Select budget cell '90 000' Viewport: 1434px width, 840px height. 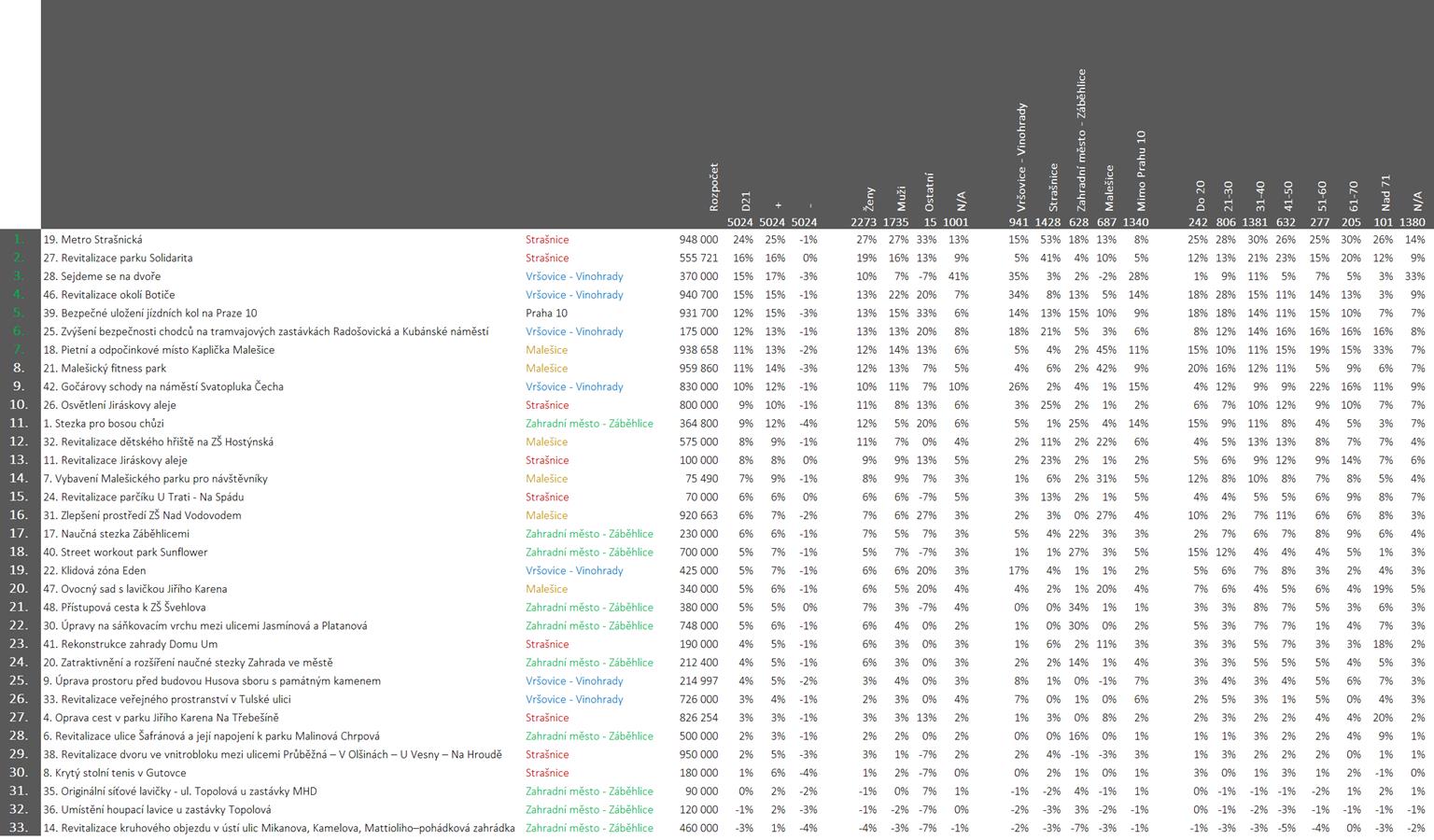coord(701,791)
